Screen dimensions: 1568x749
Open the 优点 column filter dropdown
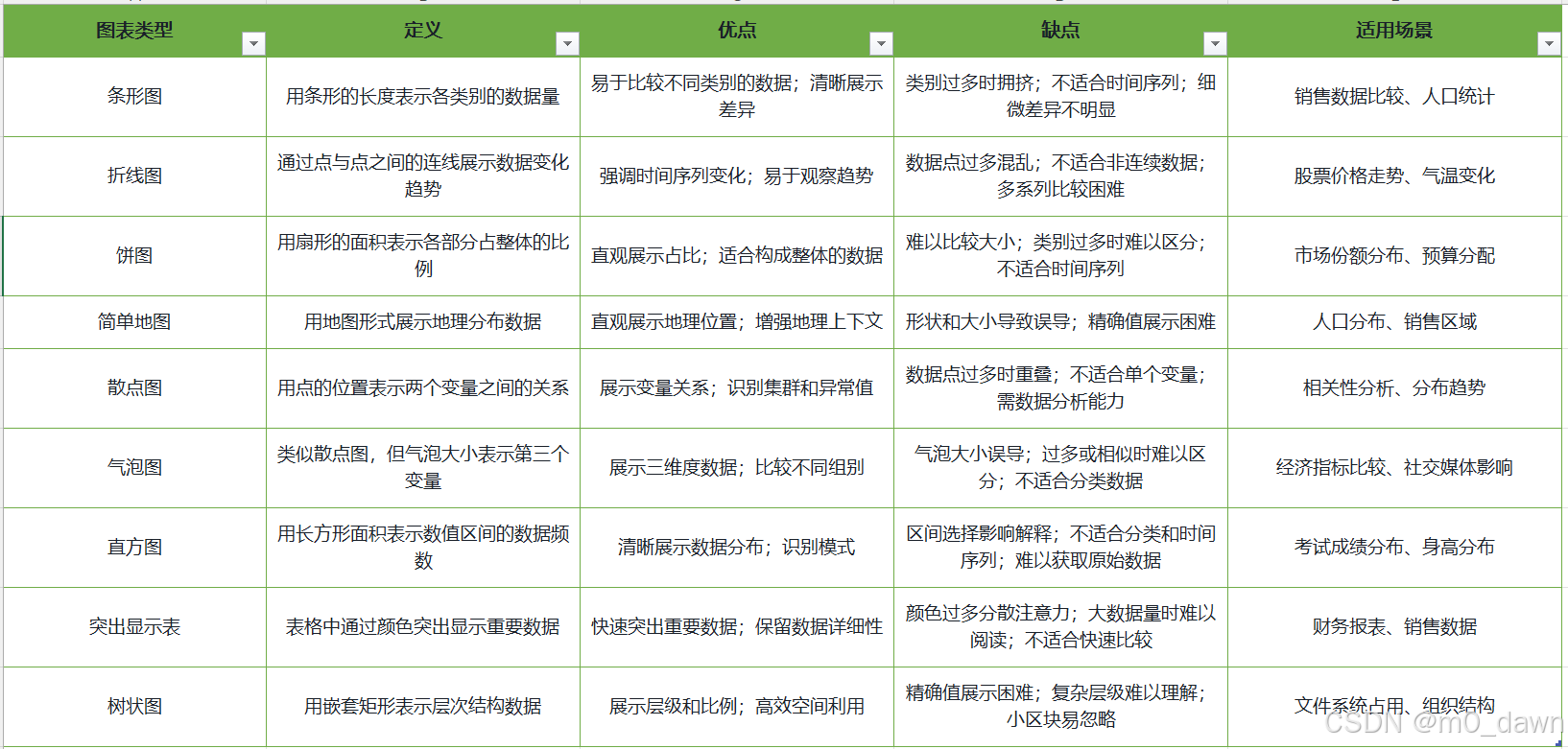pos(881,43)
